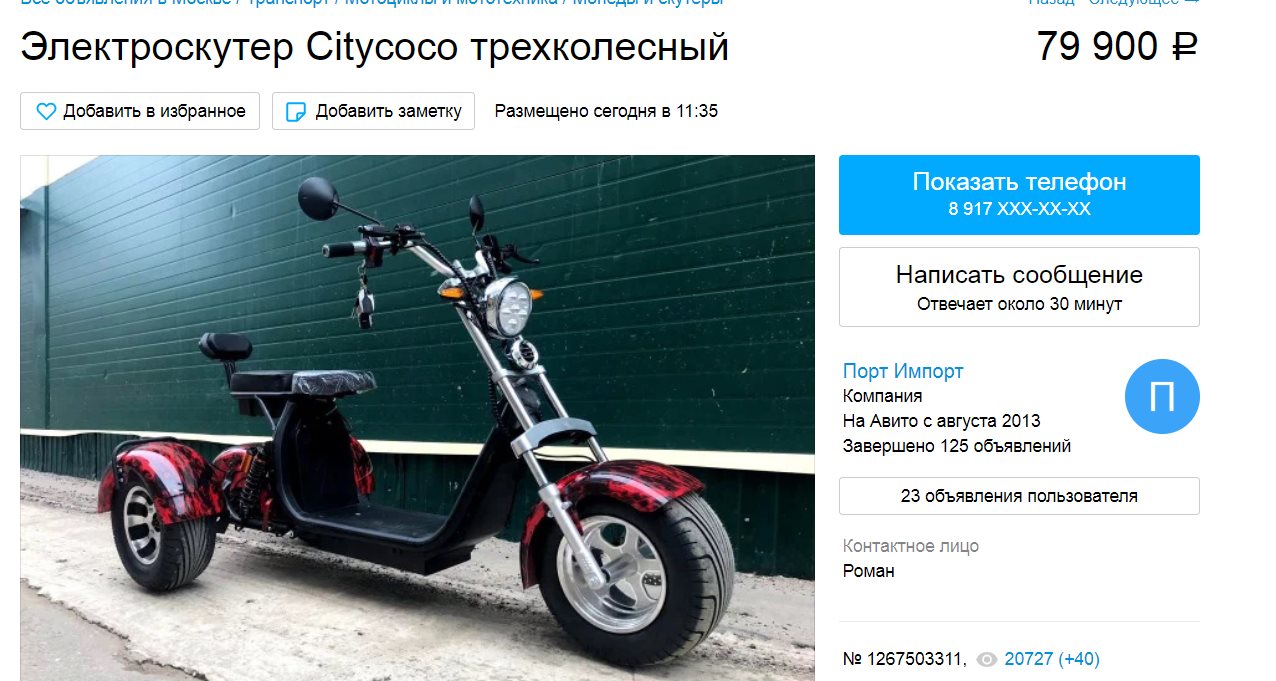Click the eye views icon near the ad number

(987, 659)
